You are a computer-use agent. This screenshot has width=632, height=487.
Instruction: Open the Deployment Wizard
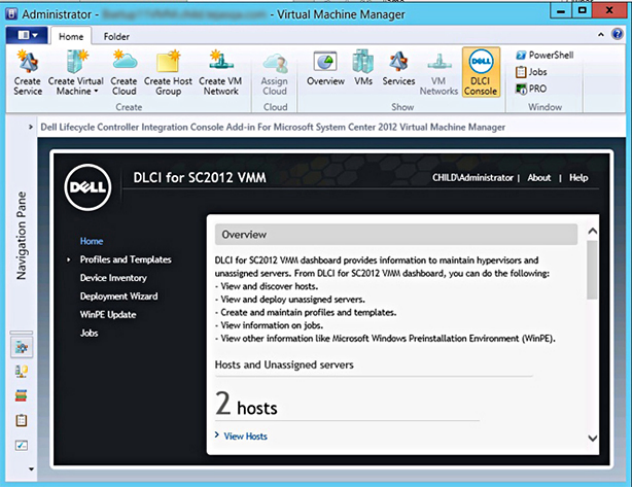(119, 296)
